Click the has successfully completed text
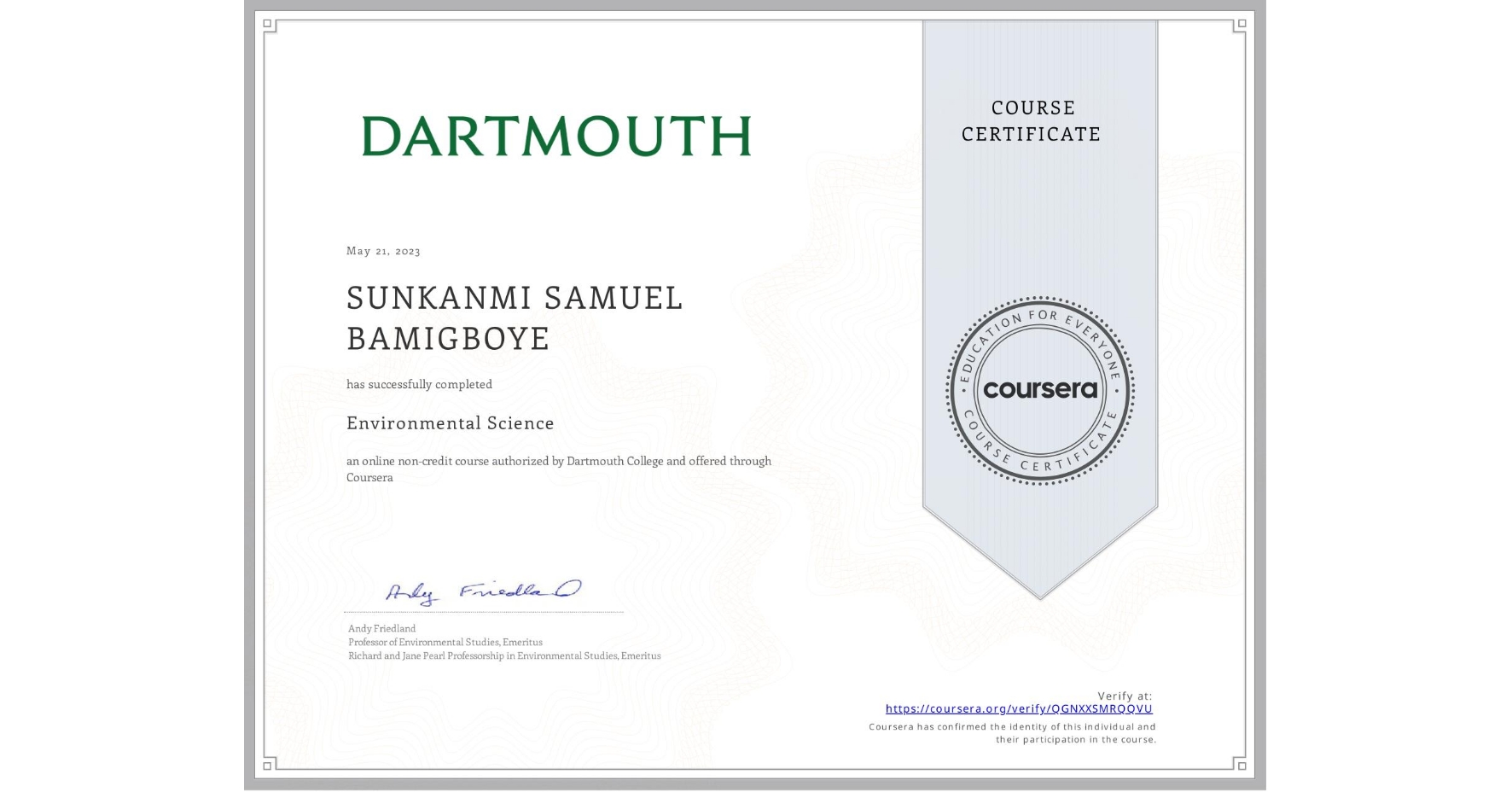1512x792 pixels. 419,384
